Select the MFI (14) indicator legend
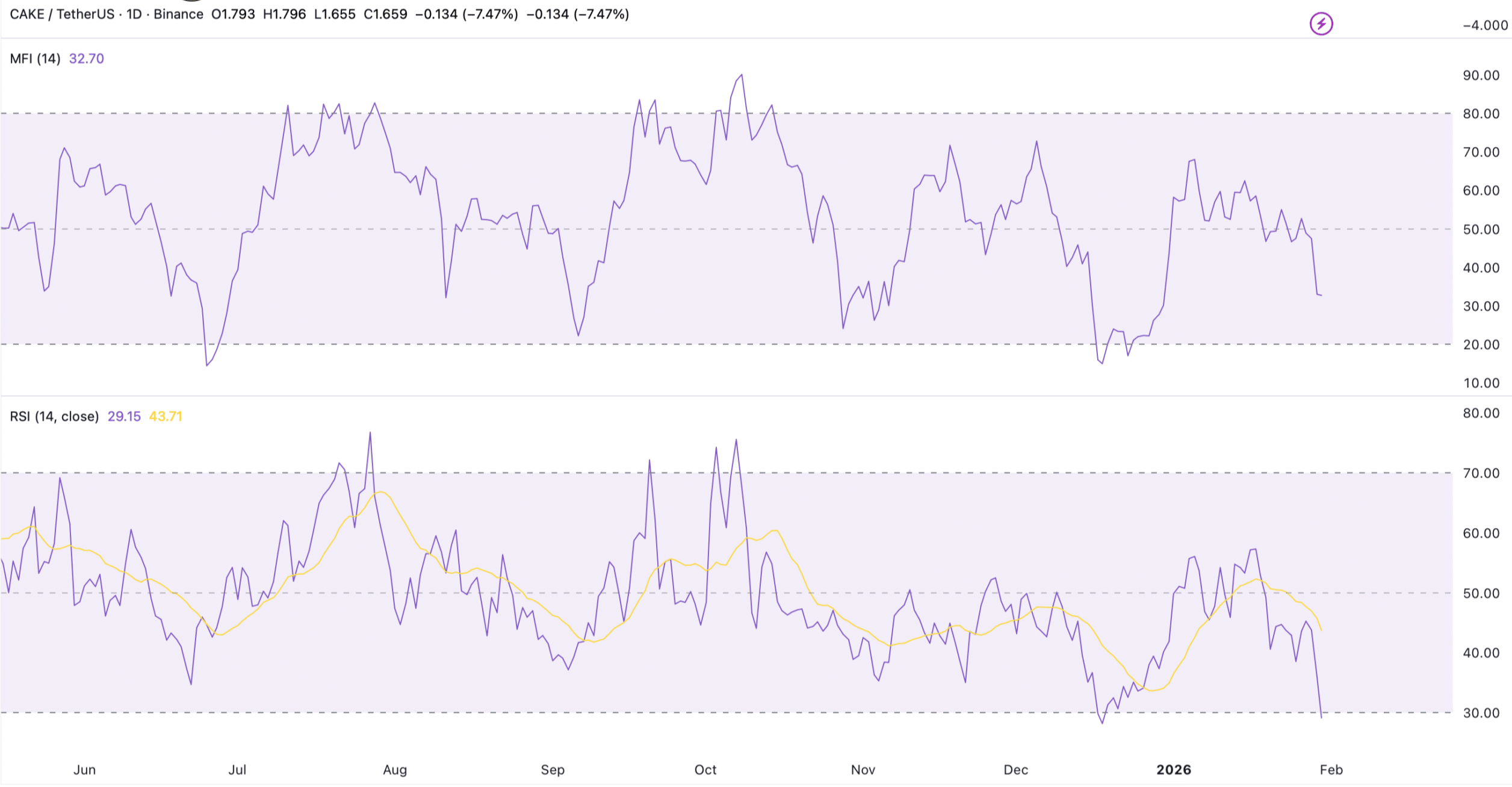 [35, 58]
